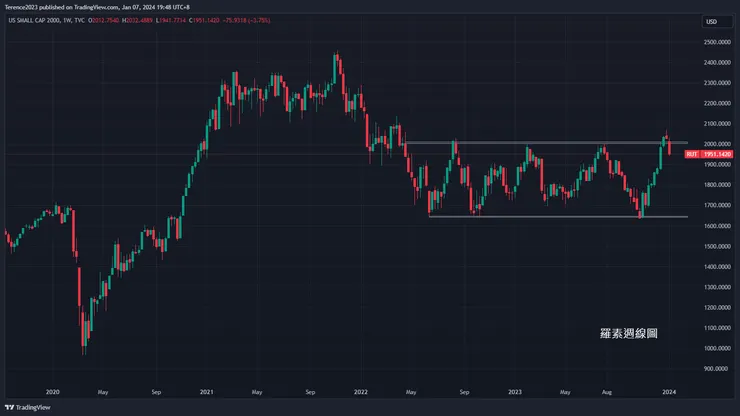This screenshot has height=416, width=740.
Task: Click the 1800.0000 price axis label
Action: (x=717, y=185)
